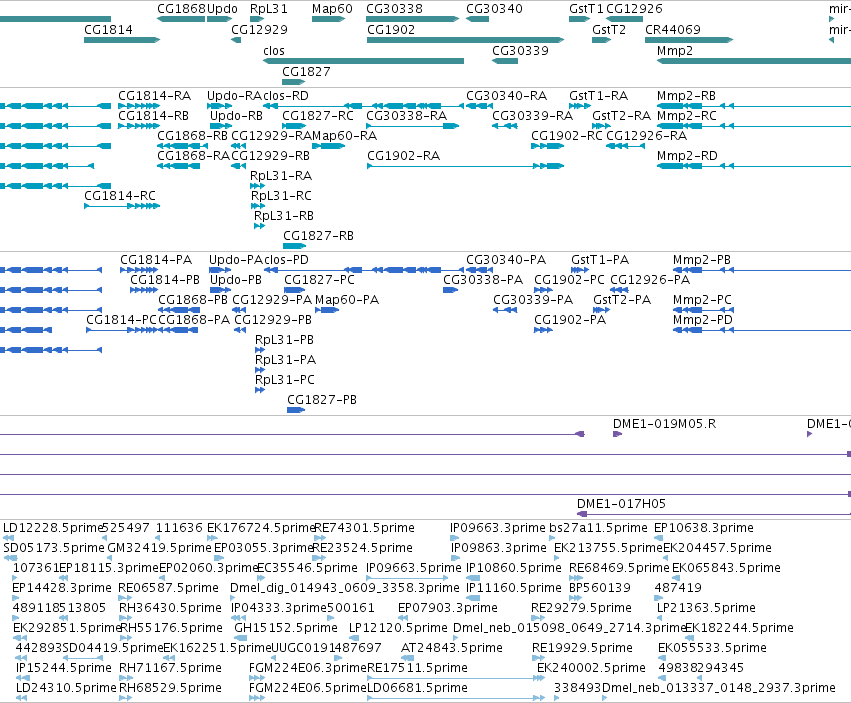Select the CG12926-PA protein label
This screenshot has height=703, width=851.
(x=650, y=280)
